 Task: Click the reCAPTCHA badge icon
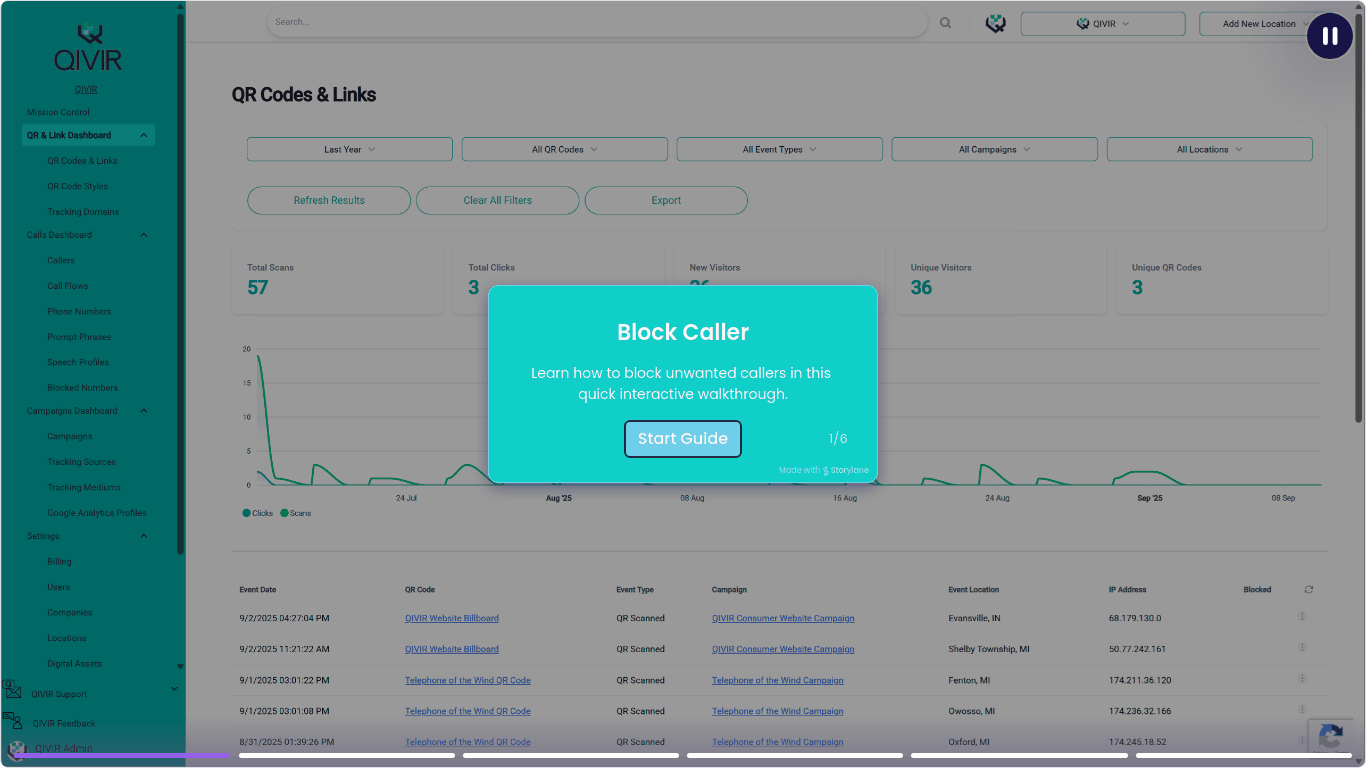[x=1331, y=738]
